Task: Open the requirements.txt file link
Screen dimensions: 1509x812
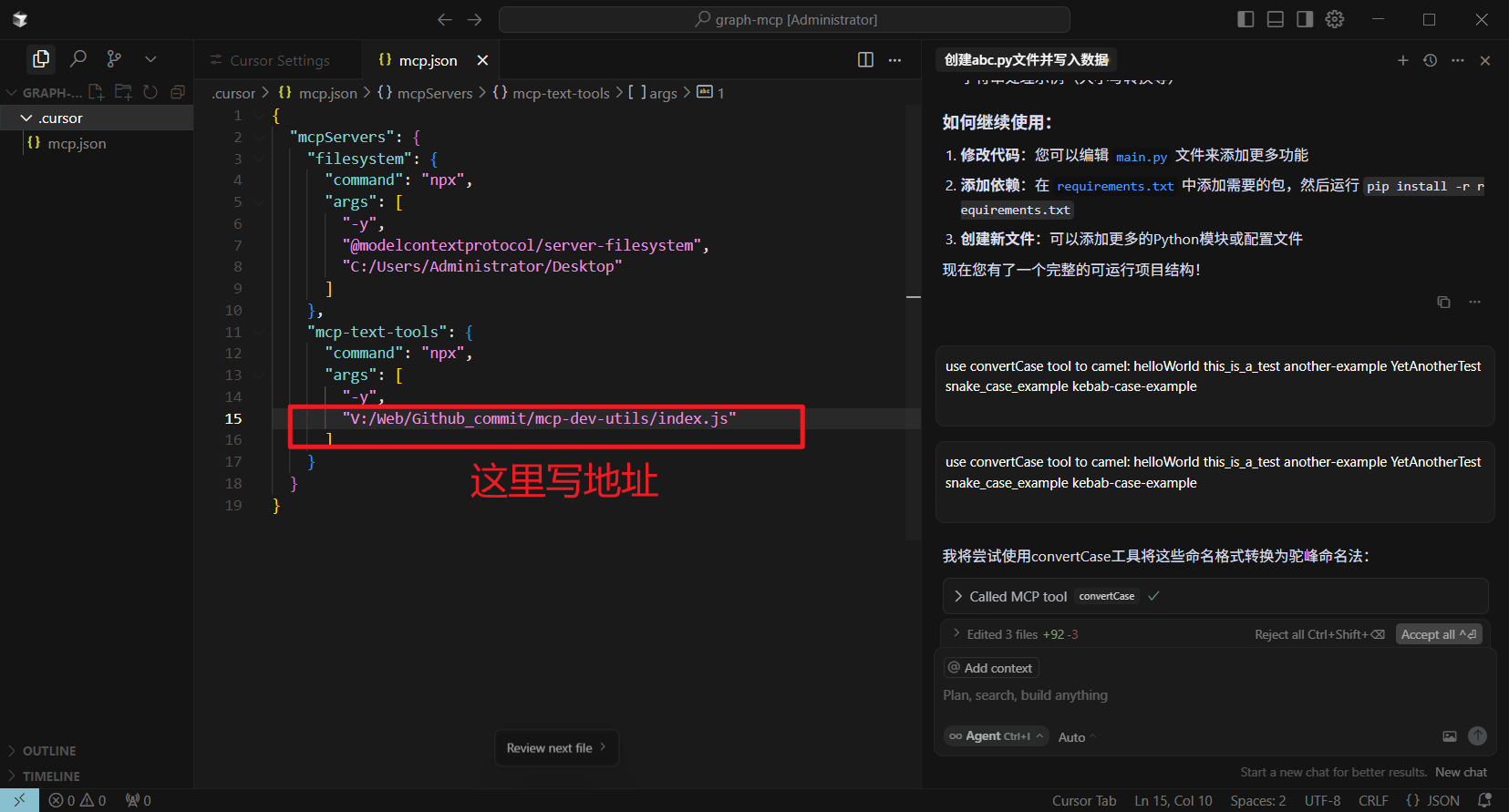Action: pyautogui.click(x=1115, y=186)
